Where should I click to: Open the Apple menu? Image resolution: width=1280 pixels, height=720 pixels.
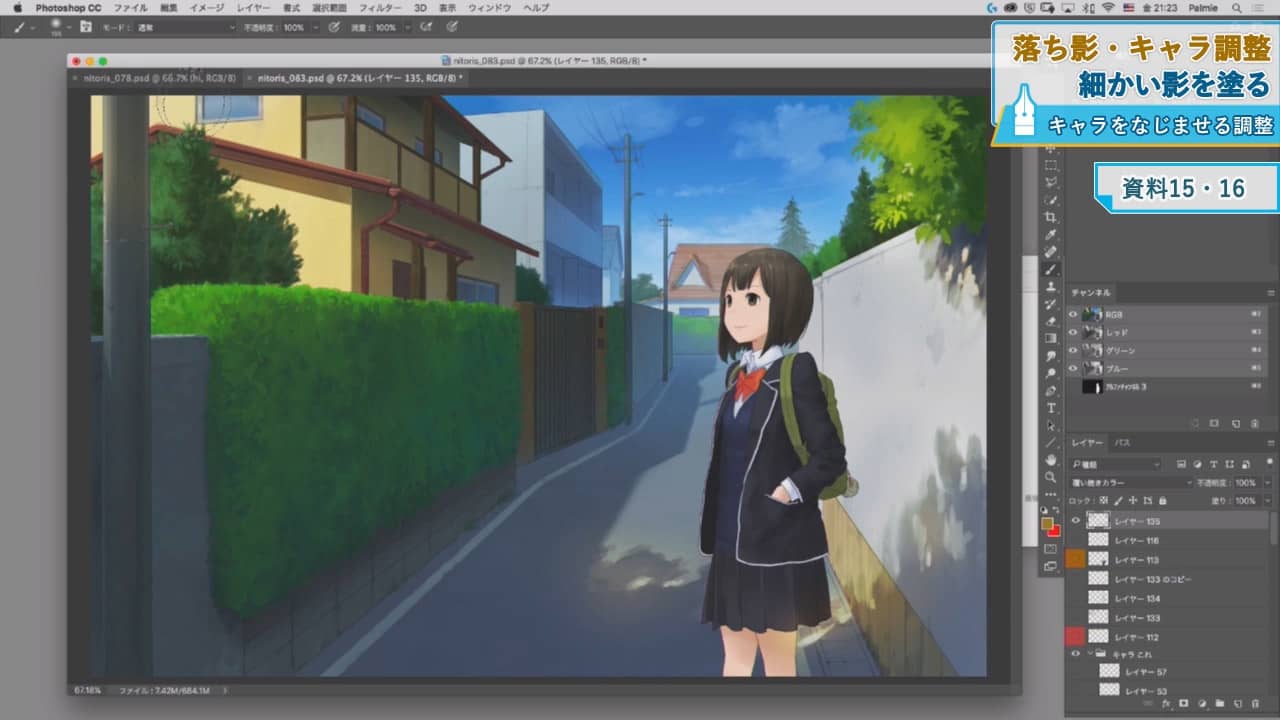[17, 7]
